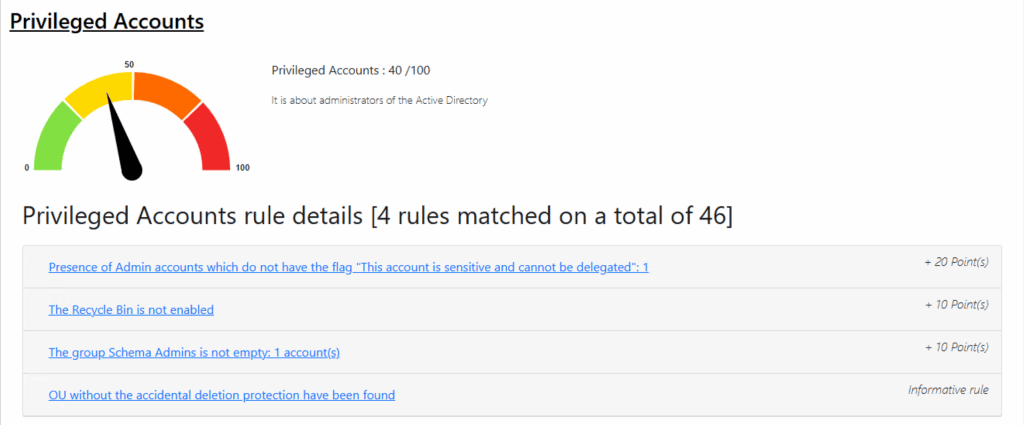The image size is (1024, 425).
Task: Click the gauge's 0 label
Action: (x=27, y=167)
